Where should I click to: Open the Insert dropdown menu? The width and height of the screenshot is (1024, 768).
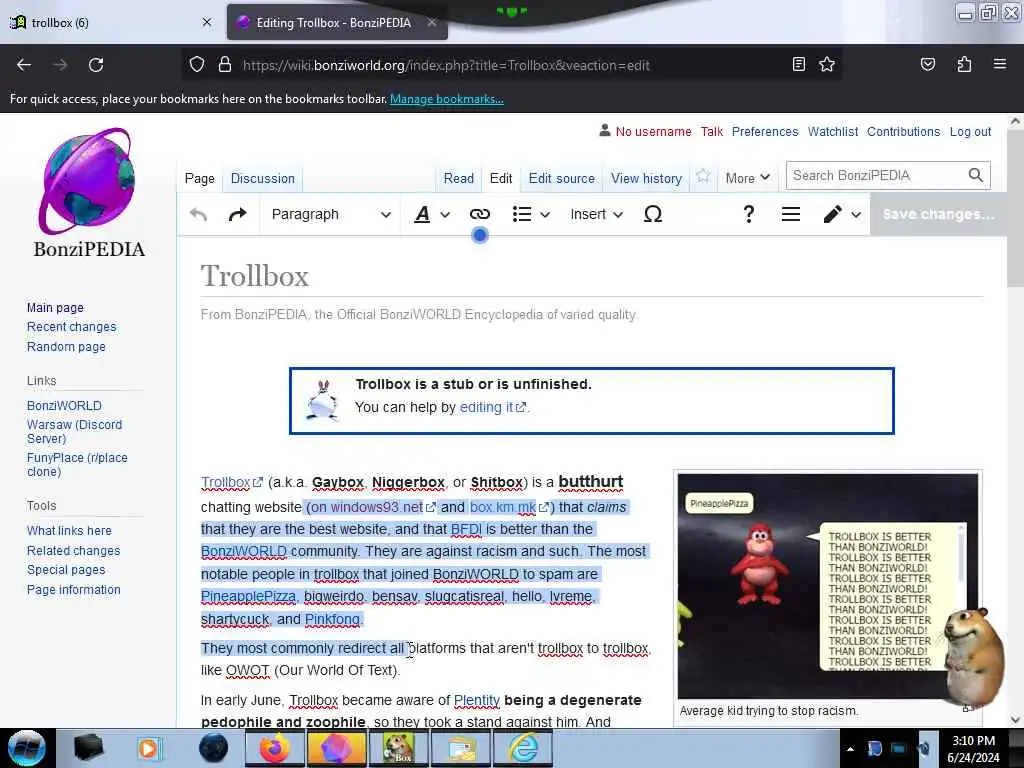coord(596,214)
